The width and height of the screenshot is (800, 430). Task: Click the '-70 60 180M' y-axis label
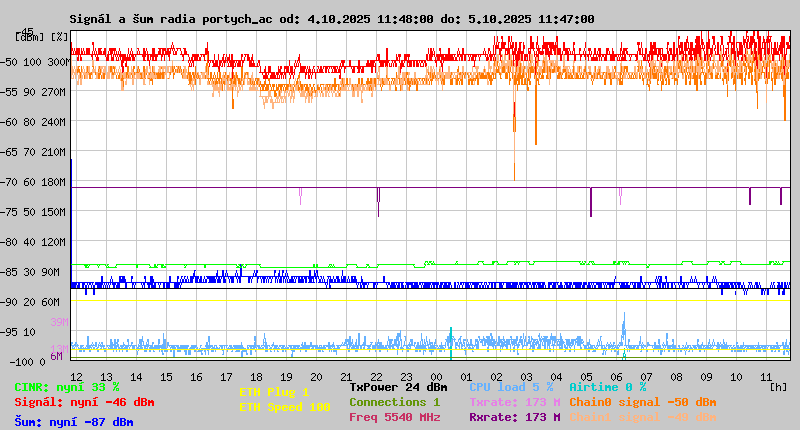click(x=35, y=182)
